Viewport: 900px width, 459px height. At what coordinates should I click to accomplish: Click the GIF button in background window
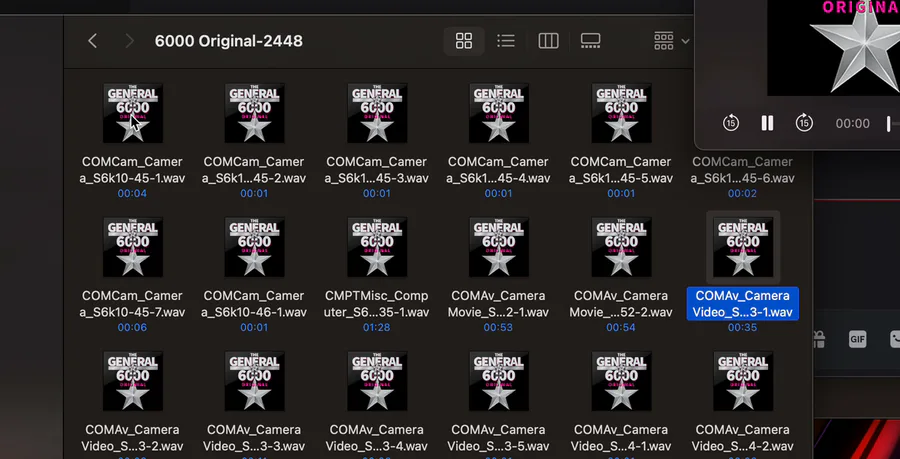click(858, 339)
